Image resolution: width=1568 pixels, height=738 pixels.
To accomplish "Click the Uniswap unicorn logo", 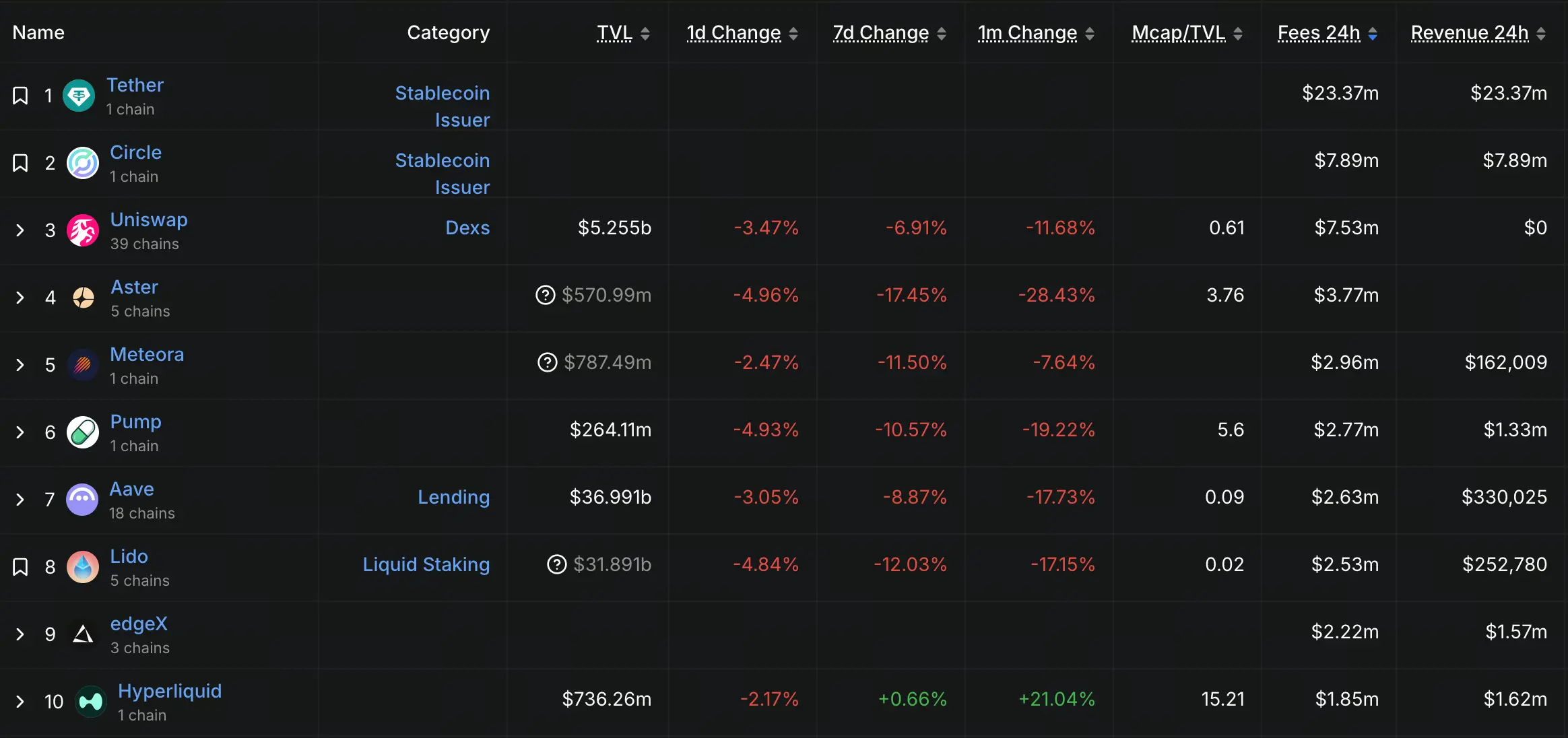I will point(83,230).
